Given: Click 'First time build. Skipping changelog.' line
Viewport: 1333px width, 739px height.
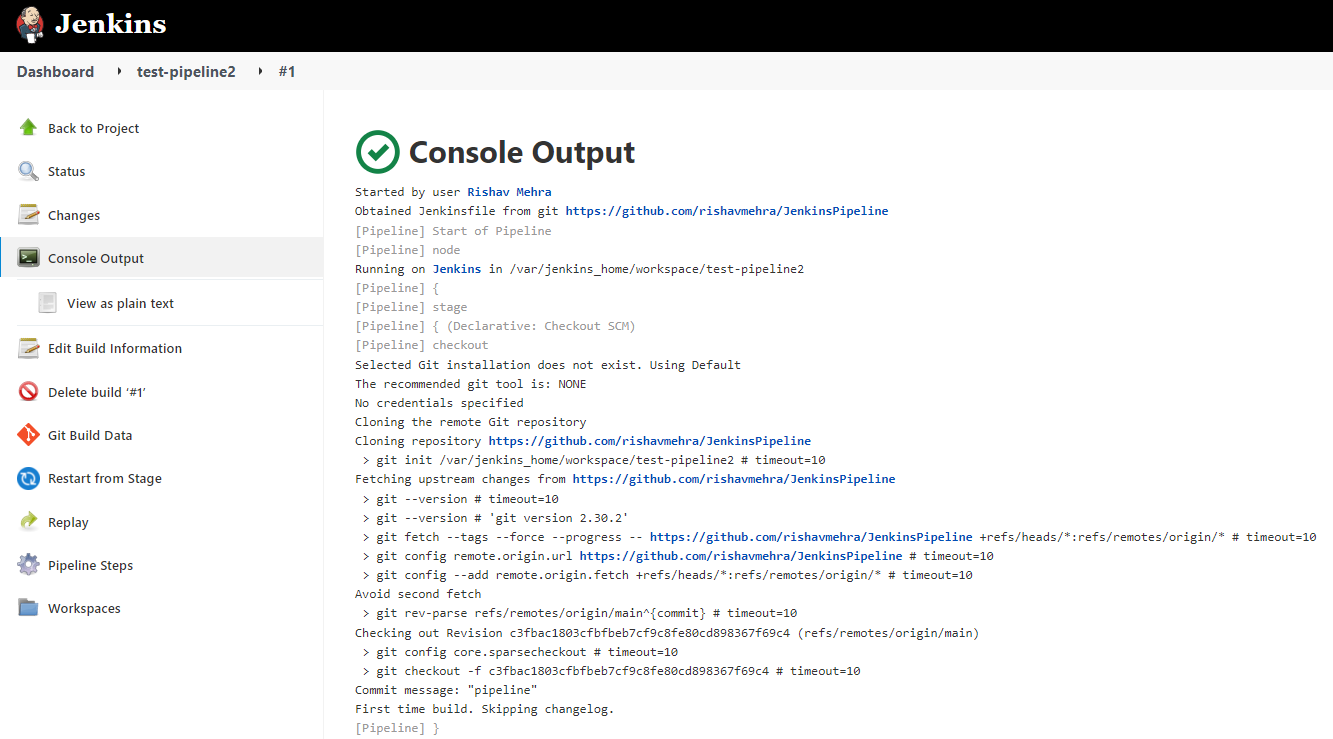Looking at the screenshot, I should pyautogui.click(x=485, y=709).
